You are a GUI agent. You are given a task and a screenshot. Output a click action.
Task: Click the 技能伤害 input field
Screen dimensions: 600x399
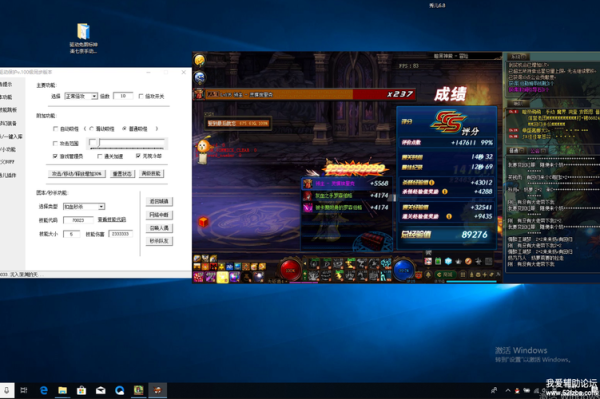click(121, 234)
